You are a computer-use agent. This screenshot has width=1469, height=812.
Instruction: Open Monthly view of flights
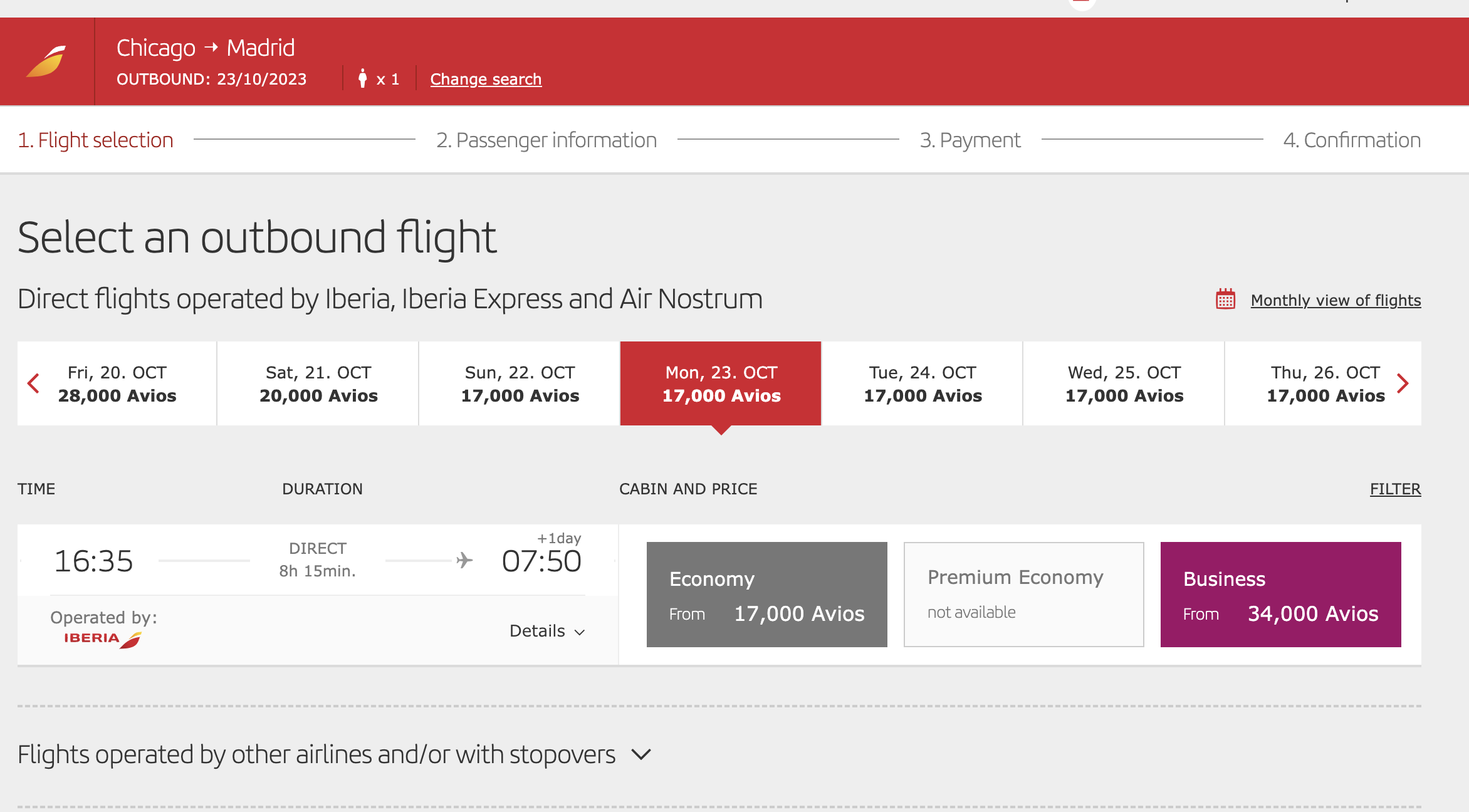coord(1336,301)
